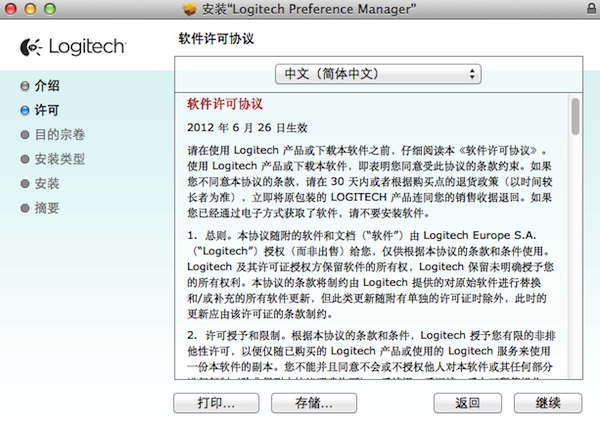This screenshot has width=600, height=428.
Task: Click the Logitech logo
Action: click(x=73, y=47)
